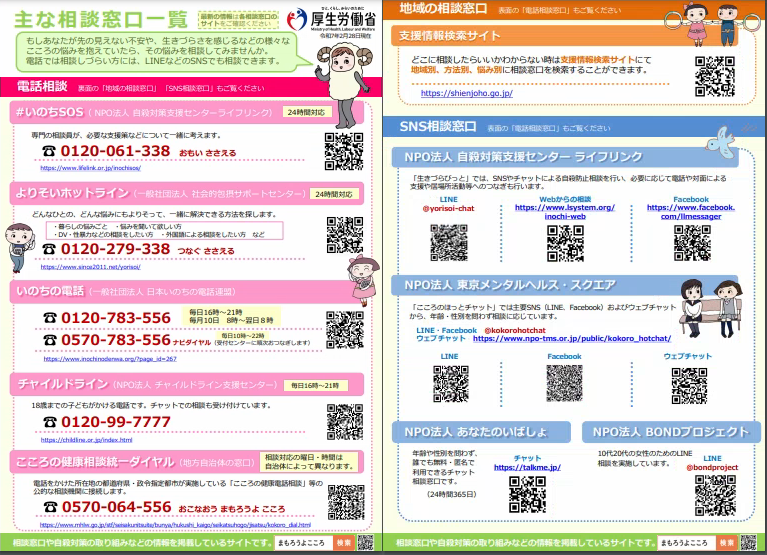767x555 pixels.
Task: Open the since2011.net/yorisoi link
Action: pos(90,267)
